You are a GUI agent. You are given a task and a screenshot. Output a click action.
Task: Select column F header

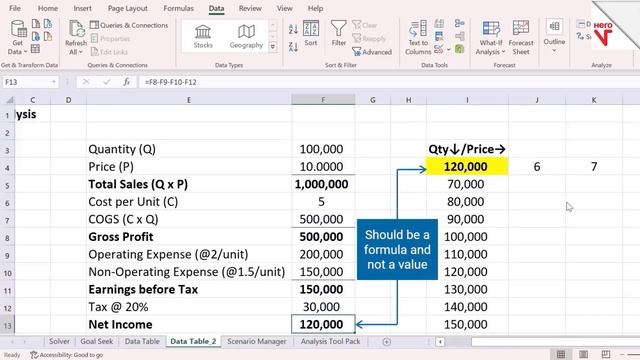click(323, 100)
